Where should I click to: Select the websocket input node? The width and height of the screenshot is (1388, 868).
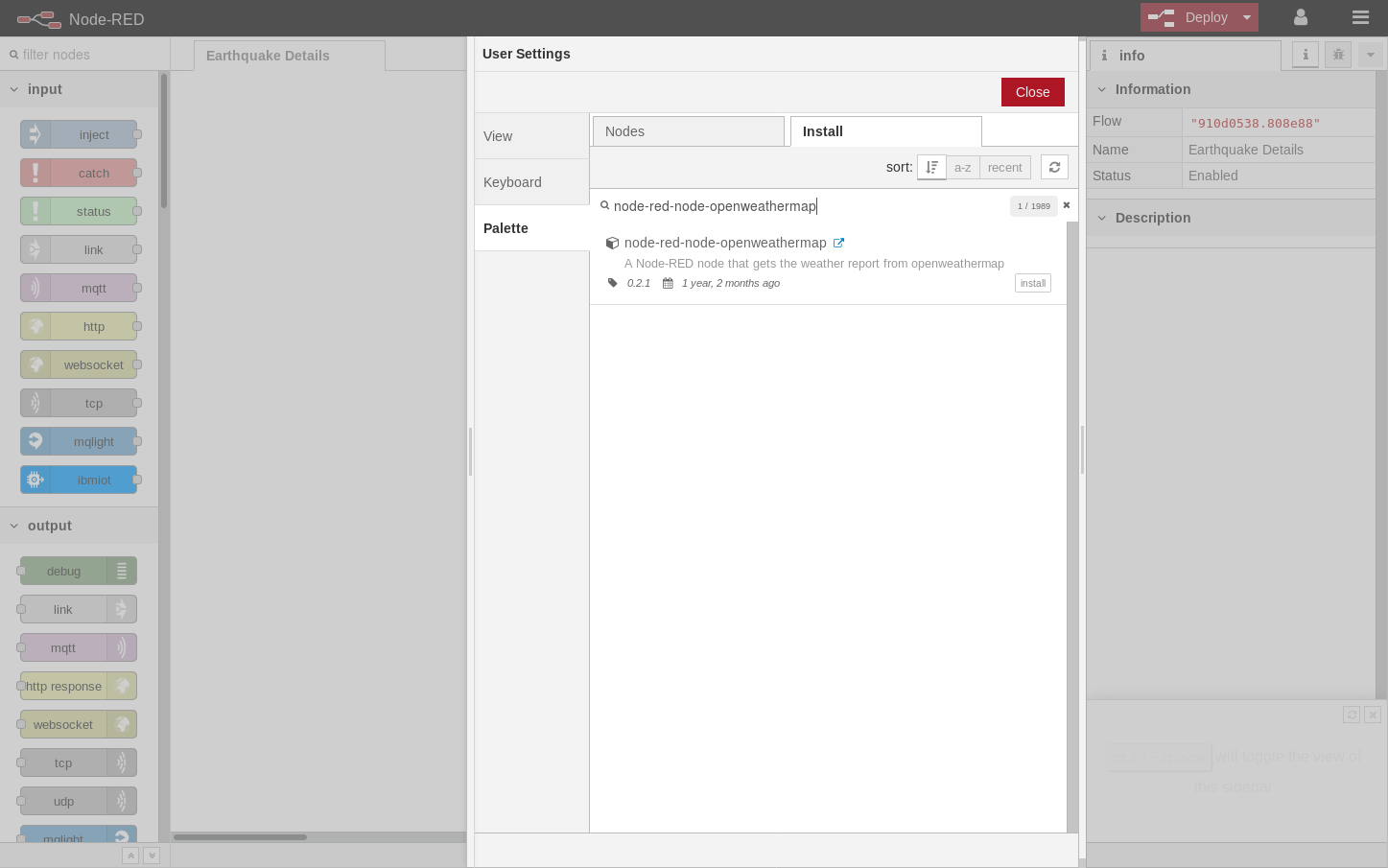[x=79, y=364]
